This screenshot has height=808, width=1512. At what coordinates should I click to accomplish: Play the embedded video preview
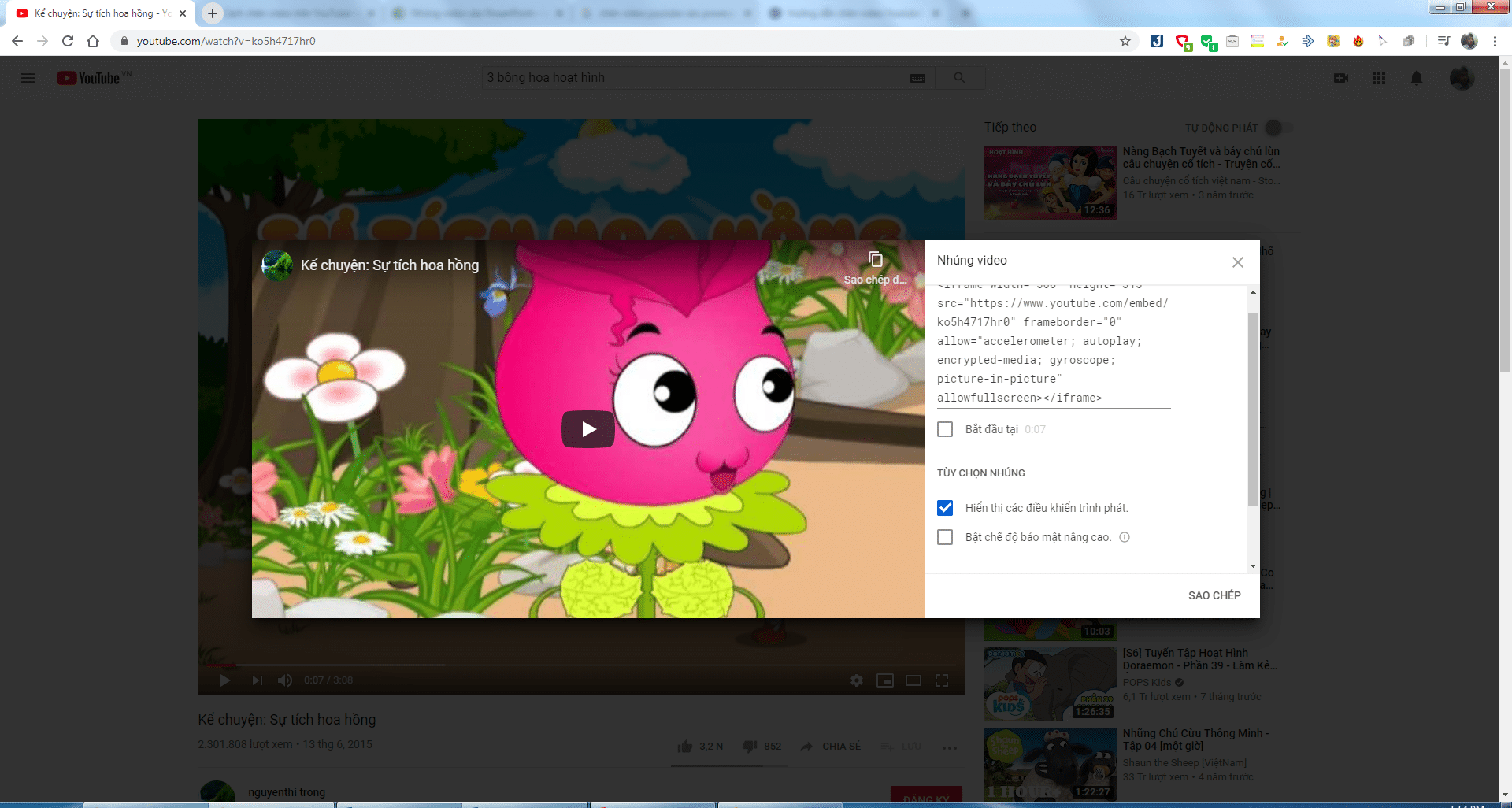point(588,429)
